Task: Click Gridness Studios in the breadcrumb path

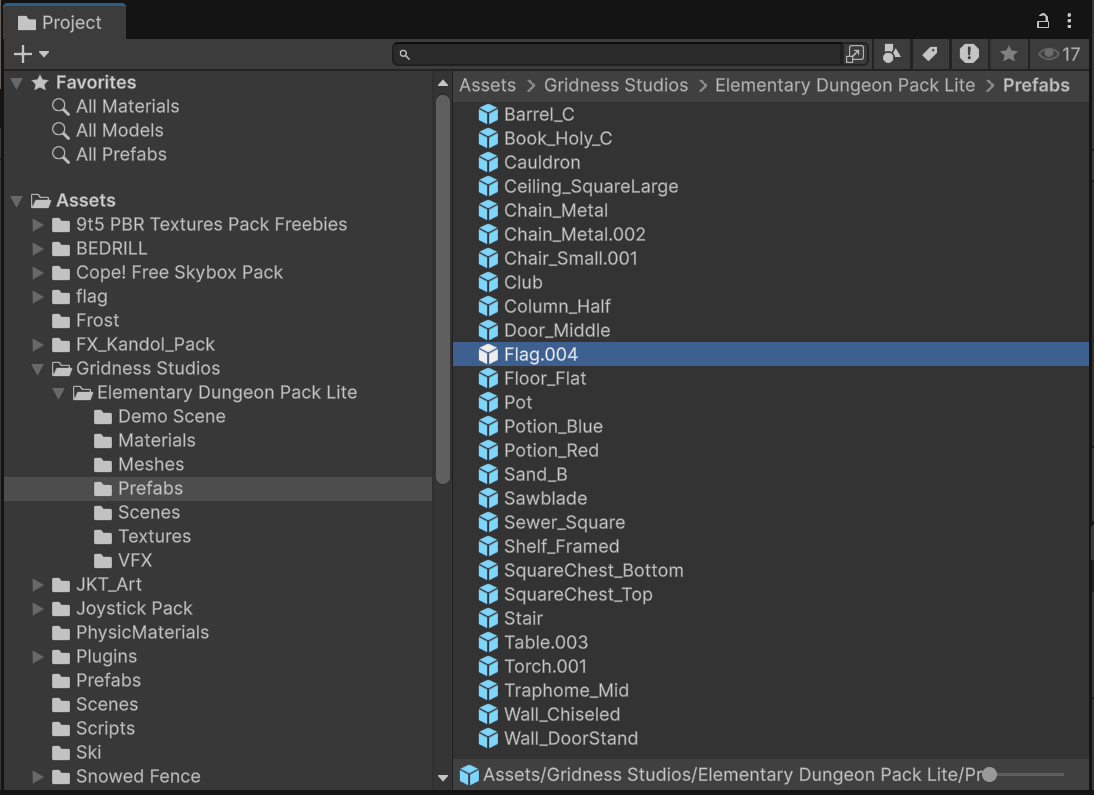Action: [x=615, y=85]
